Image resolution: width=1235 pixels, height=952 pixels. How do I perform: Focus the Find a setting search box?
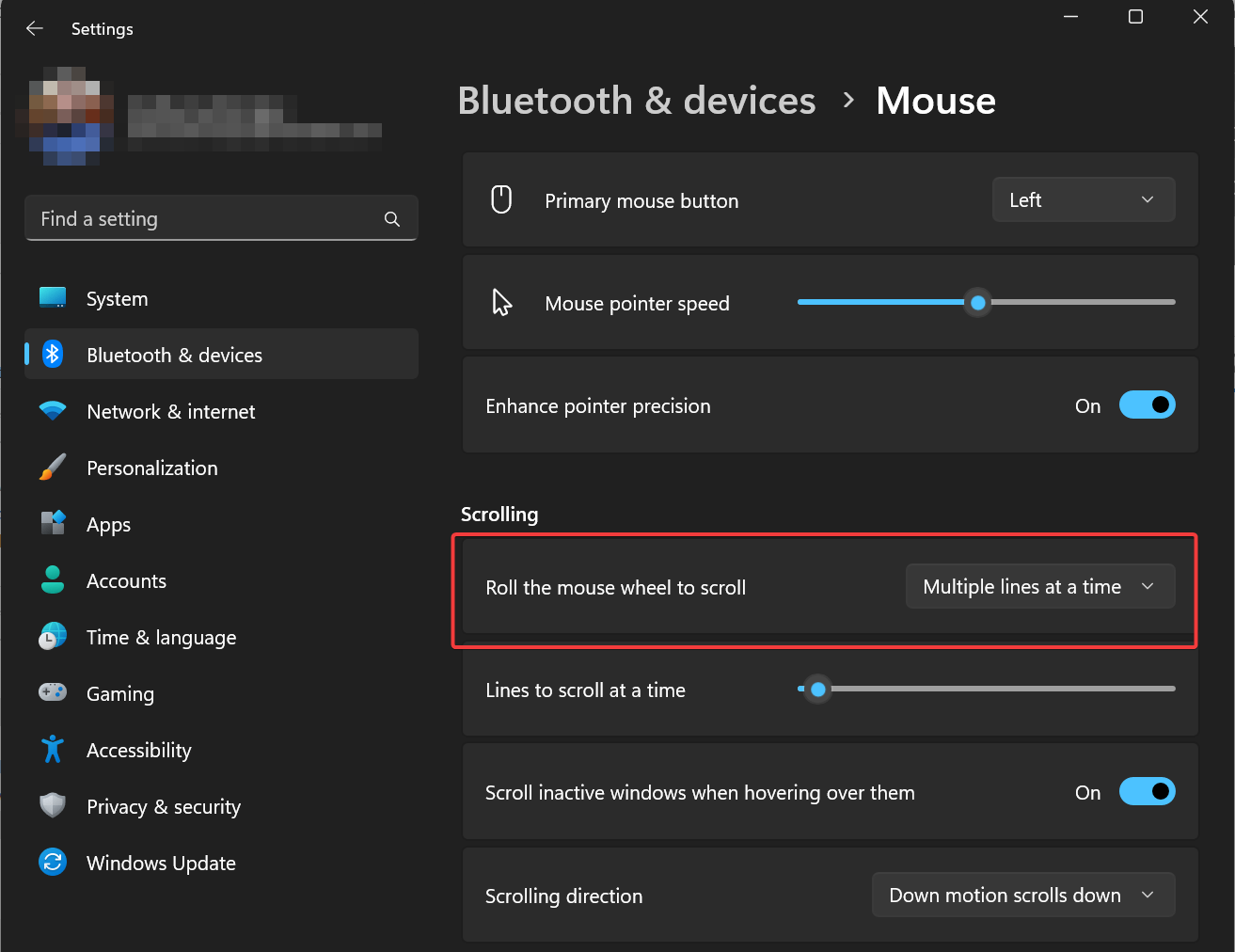coord(207,219)
